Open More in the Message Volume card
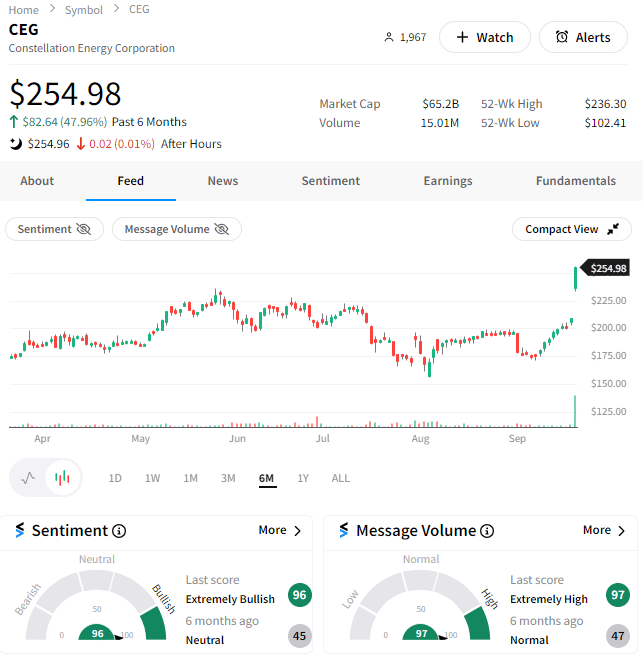This screenshot has height=656, width=643. [x=604, y=530]
